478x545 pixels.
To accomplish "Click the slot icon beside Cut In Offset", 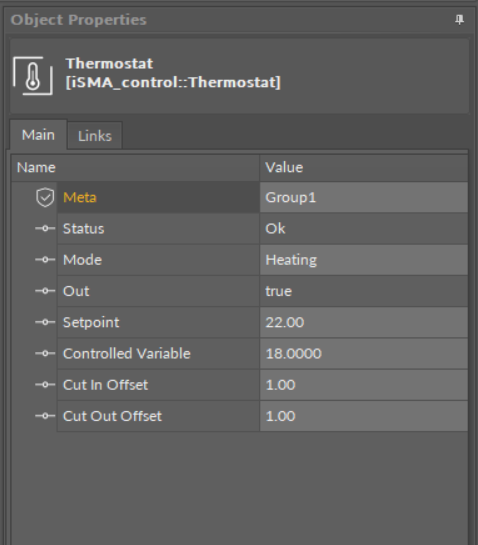I will tap(45, 385).
